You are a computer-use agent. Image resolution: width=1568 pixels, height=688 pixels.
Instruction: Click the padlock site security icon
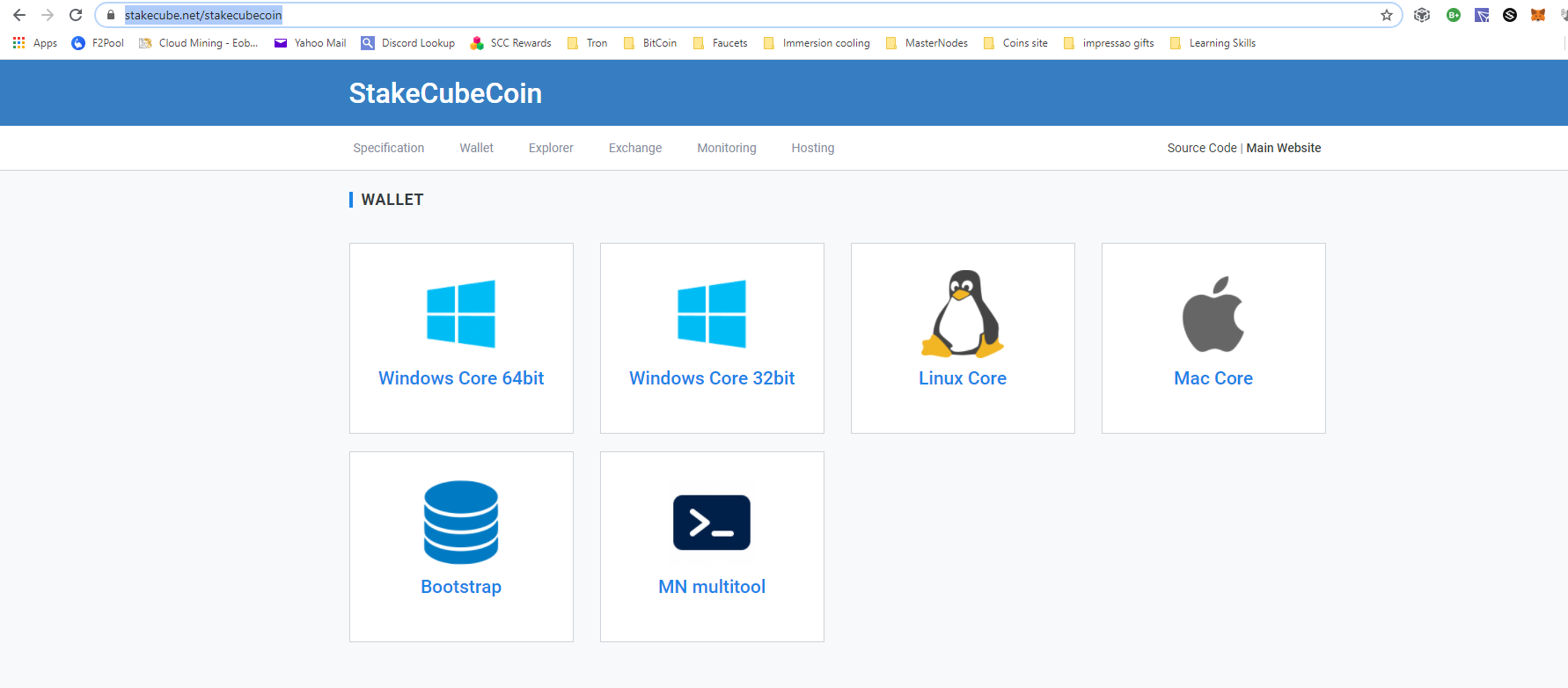[111, 15]
